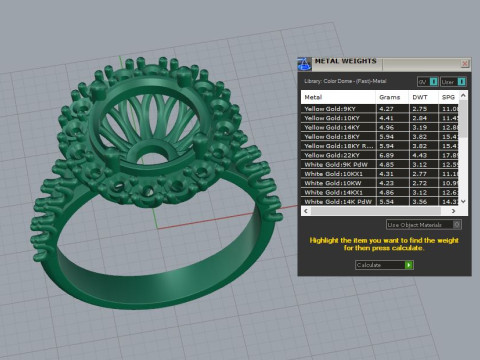Select the Yellow Gold:22KY row
The image size is (480, 360).
(x=380, y=155)
